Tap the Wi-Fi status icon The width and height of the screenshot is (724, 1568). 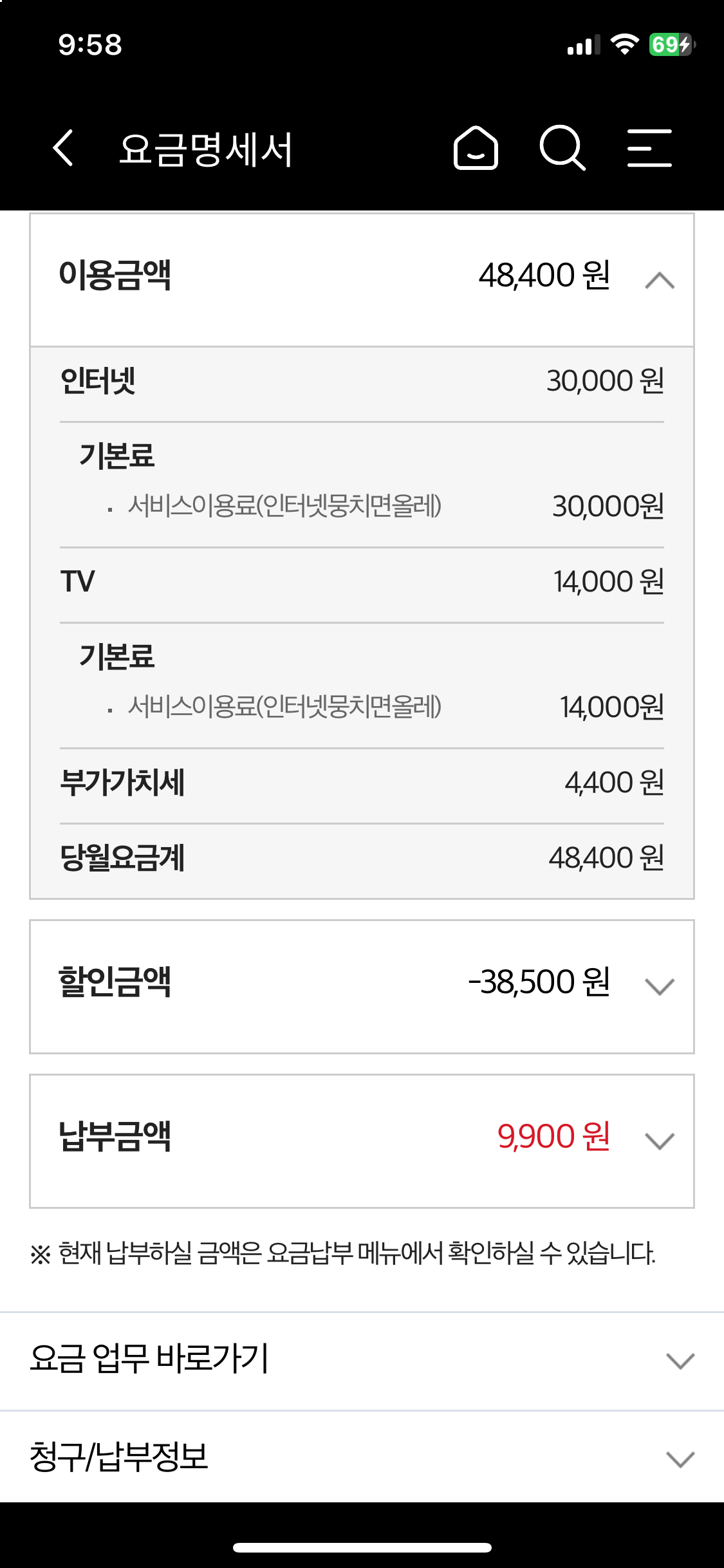(624, 44)
